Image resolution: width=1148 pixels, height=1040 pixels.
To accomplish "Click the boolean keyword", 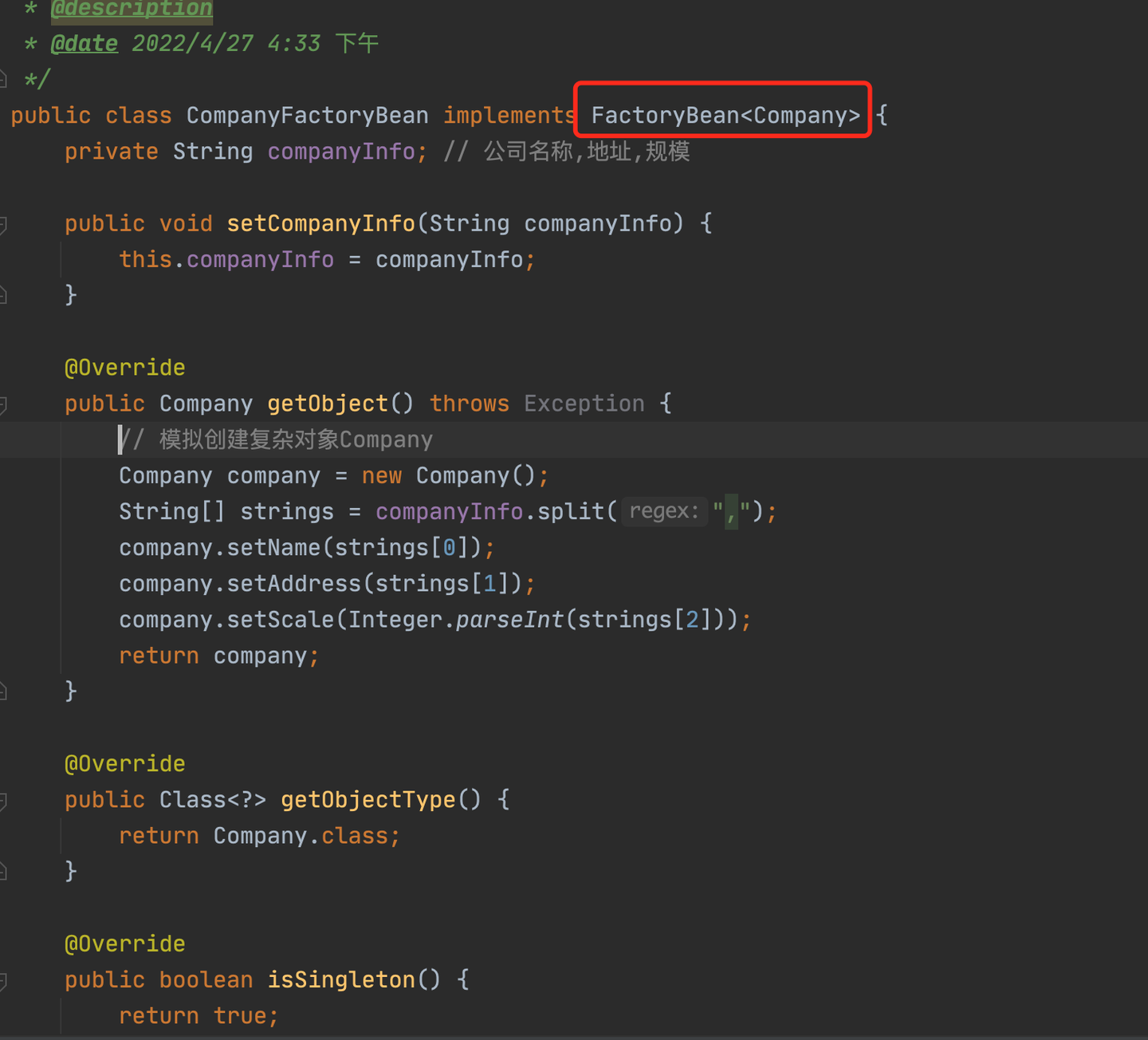I will click(206, 980).
